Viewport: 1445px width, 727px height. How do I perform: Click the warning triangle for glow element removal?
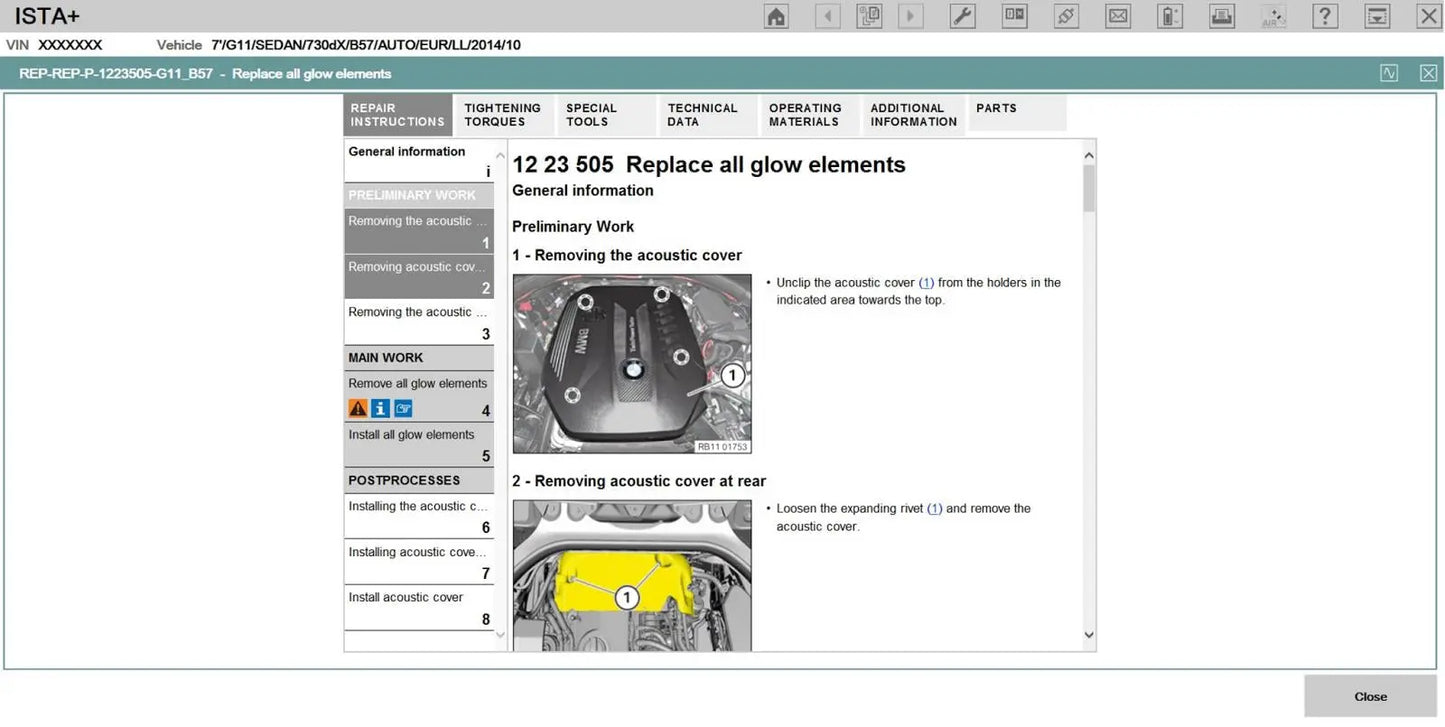pos(358,408)
